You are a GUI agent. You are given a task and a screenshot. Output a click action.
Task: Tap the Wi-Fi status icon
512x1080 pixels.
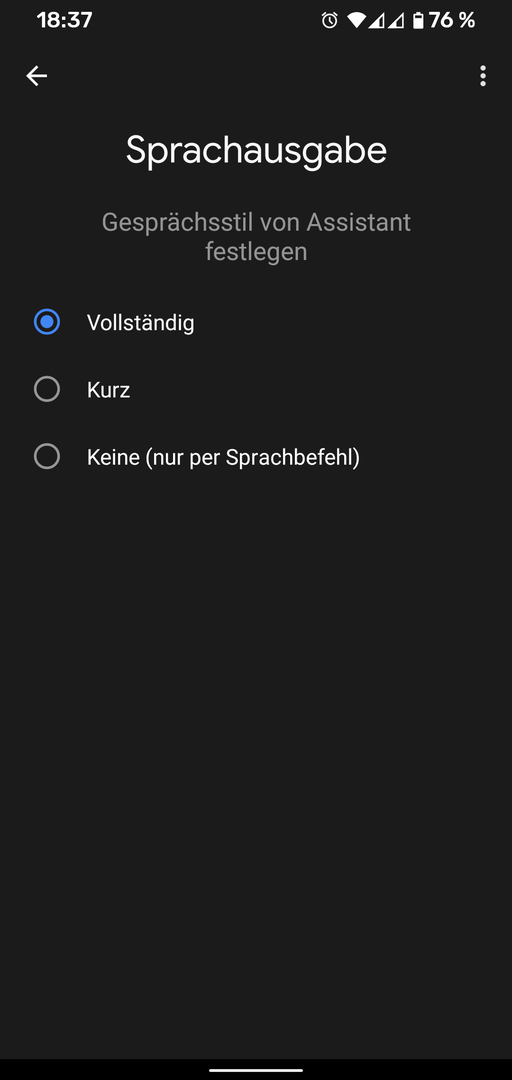[356, 21]
